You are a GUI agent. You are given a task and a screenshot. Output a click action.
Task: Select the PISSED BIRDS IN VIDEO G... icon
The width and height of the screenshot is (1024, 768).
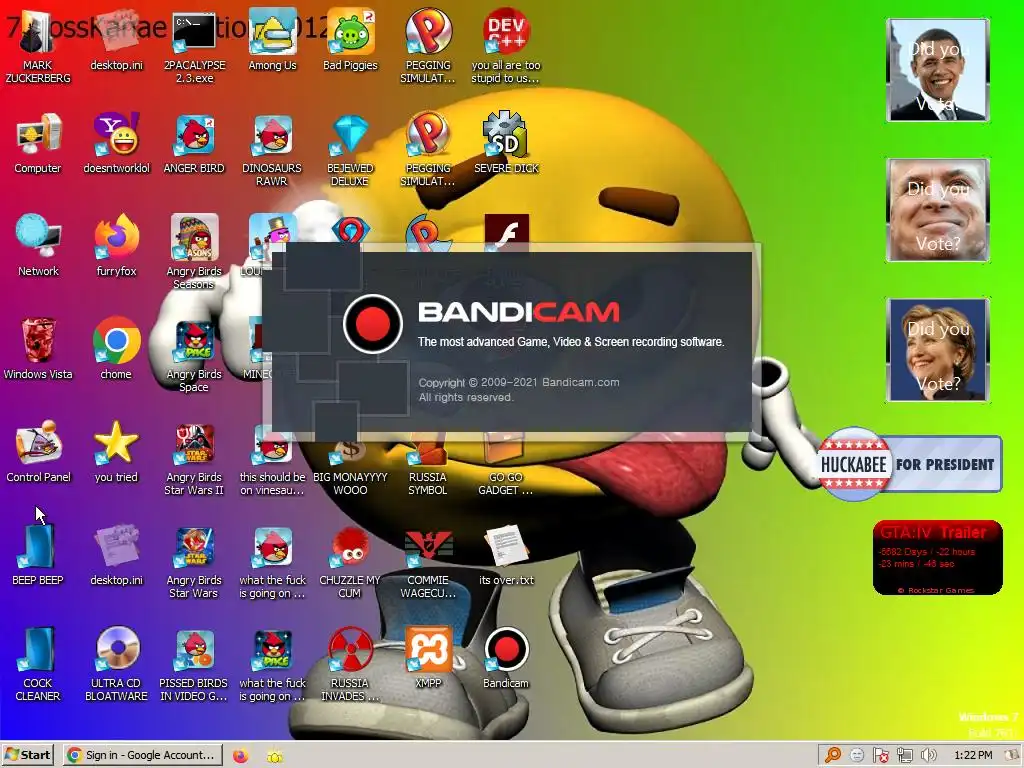point(194,664)
